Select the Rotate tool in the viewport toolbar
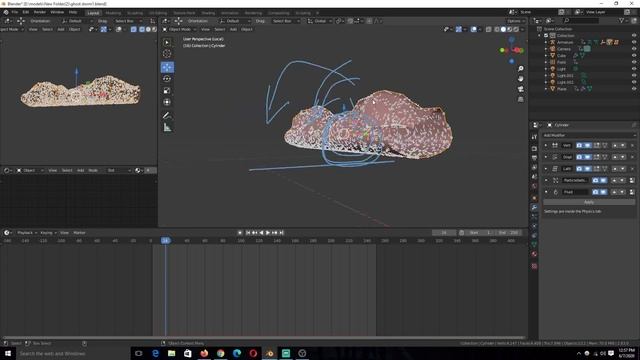Screen dimensions: 640x360 167,79
